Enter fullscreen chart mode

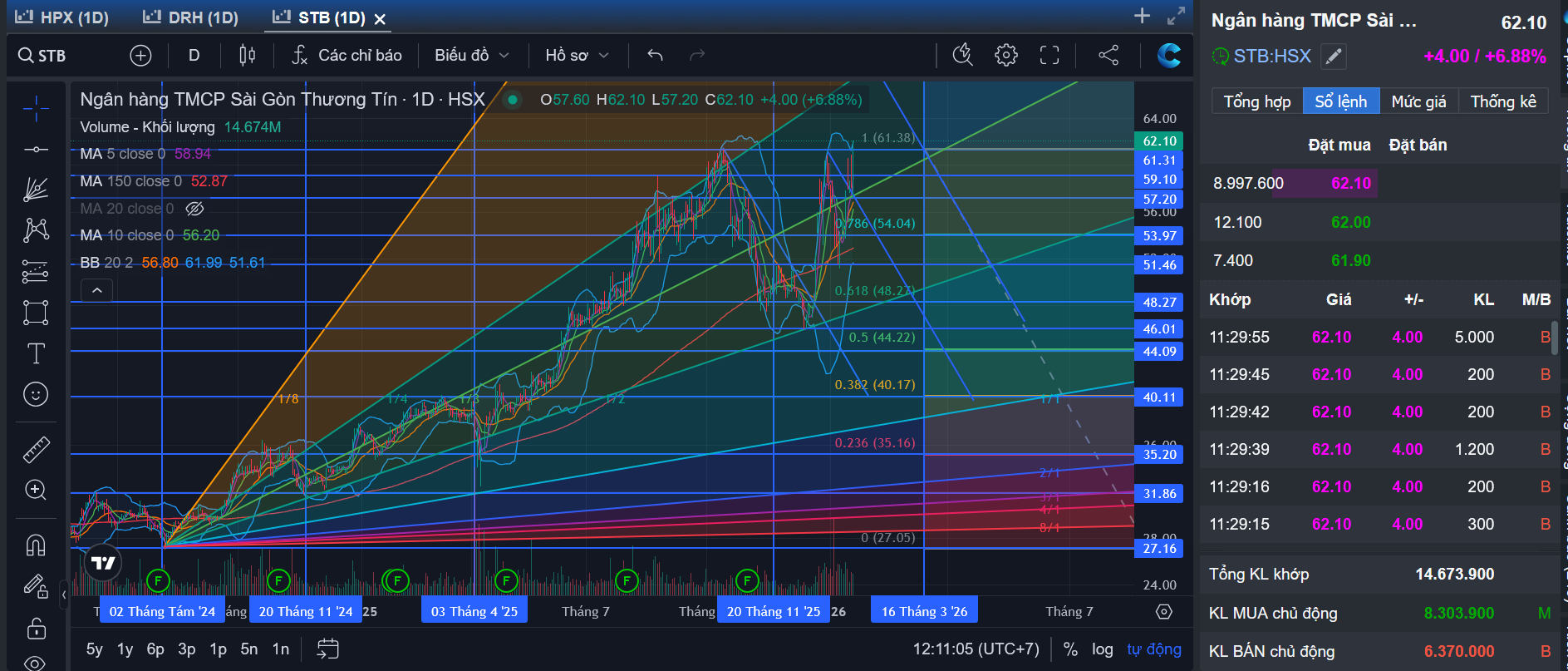[x=1049, y=56]
